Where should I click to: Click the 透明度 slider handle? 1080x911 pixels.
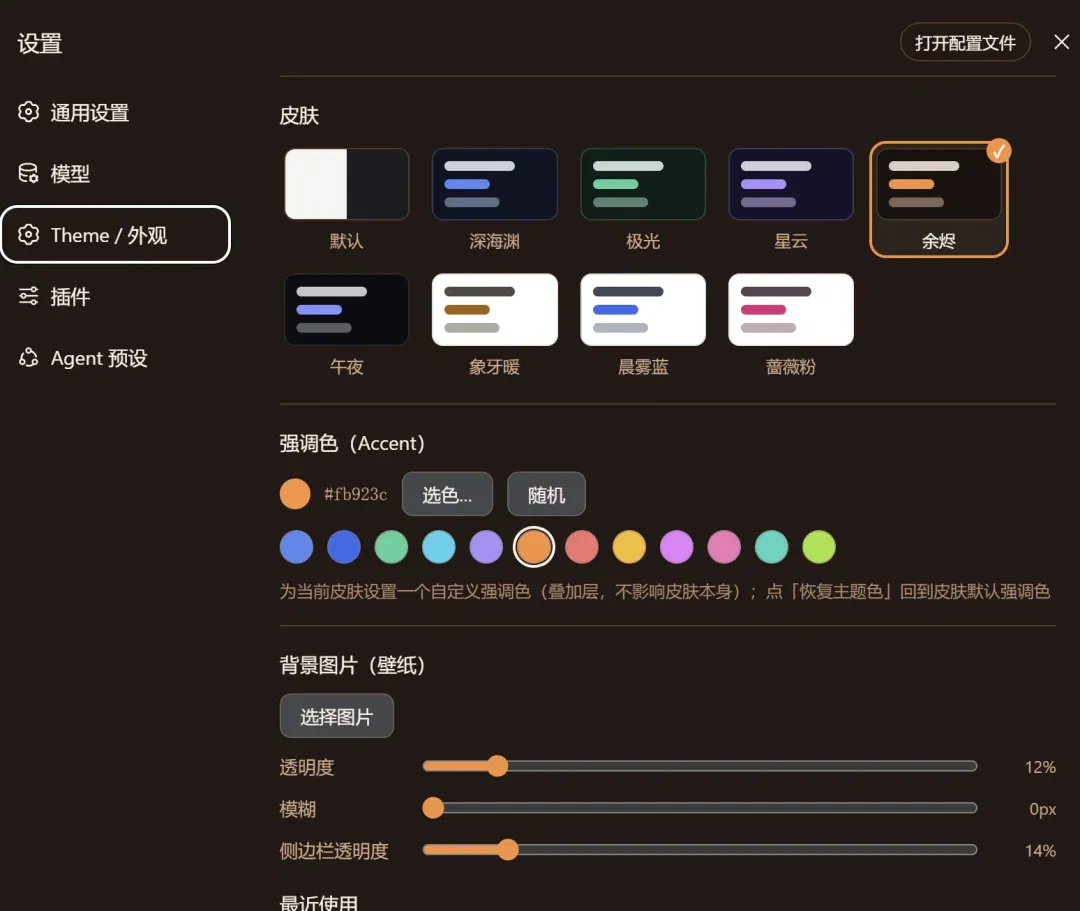coord(497,766)
